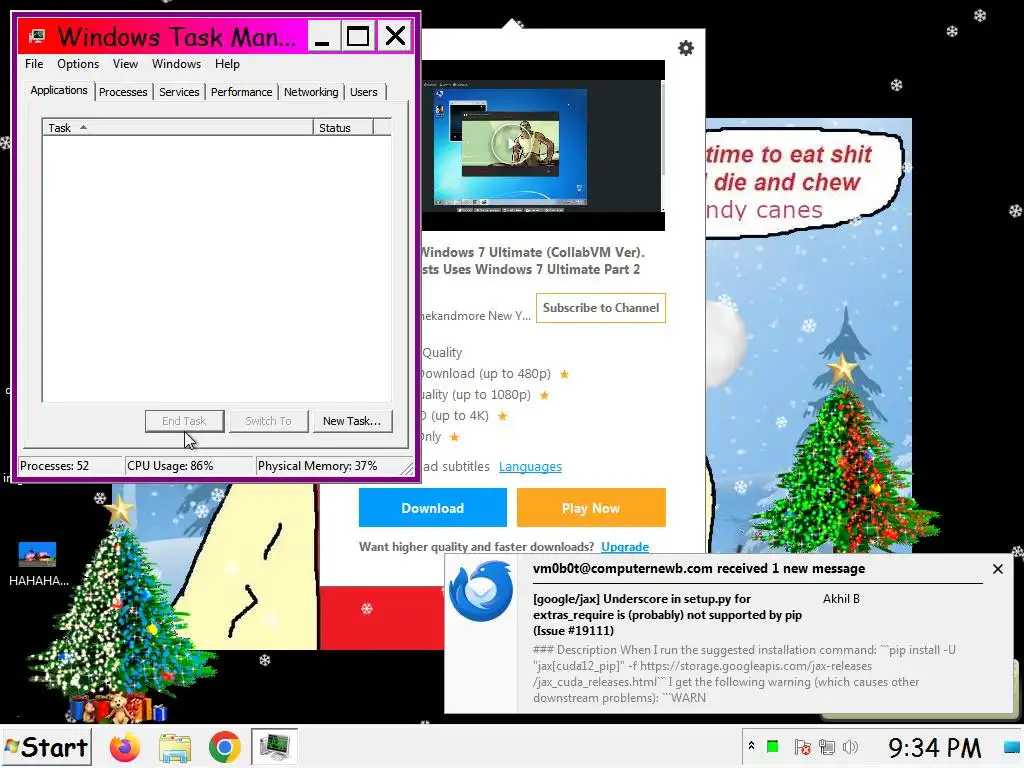Click sender name Akhil B
This screenshot has height=768, width=1024.
[841, 599]
